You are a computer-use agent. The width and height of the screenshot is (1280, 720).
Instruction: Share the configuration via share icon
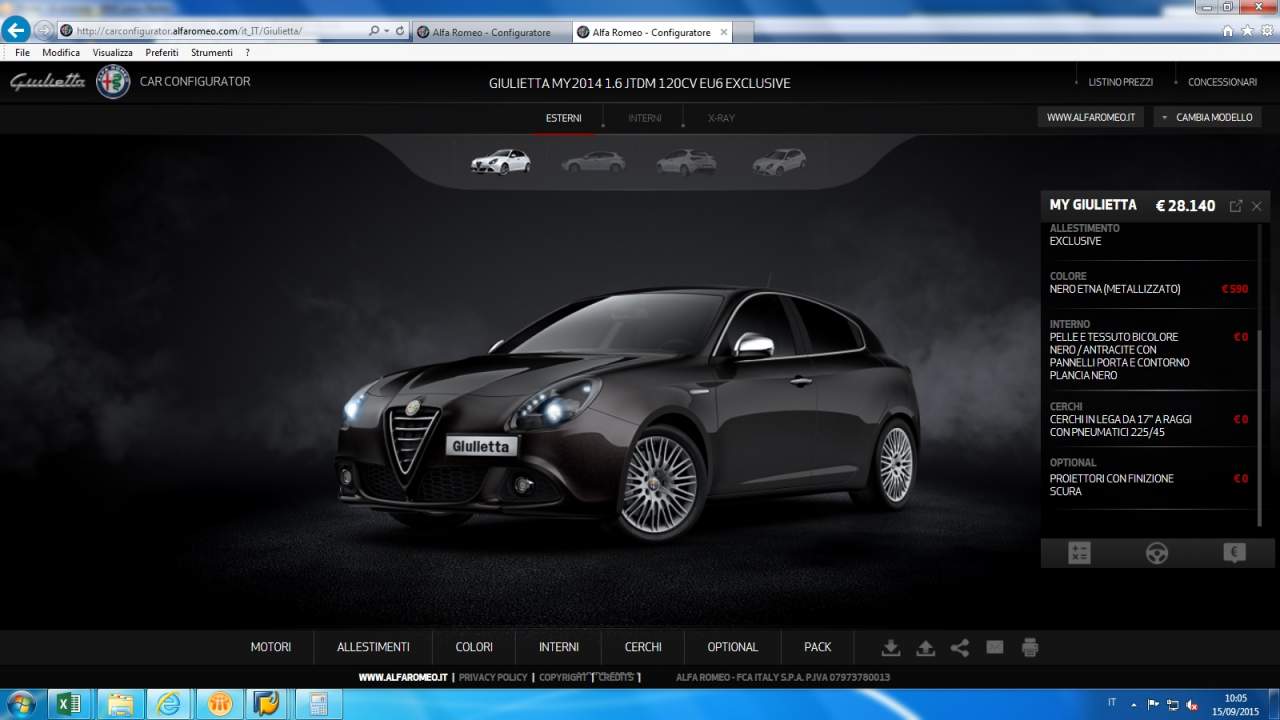click(x=960, y=648)
